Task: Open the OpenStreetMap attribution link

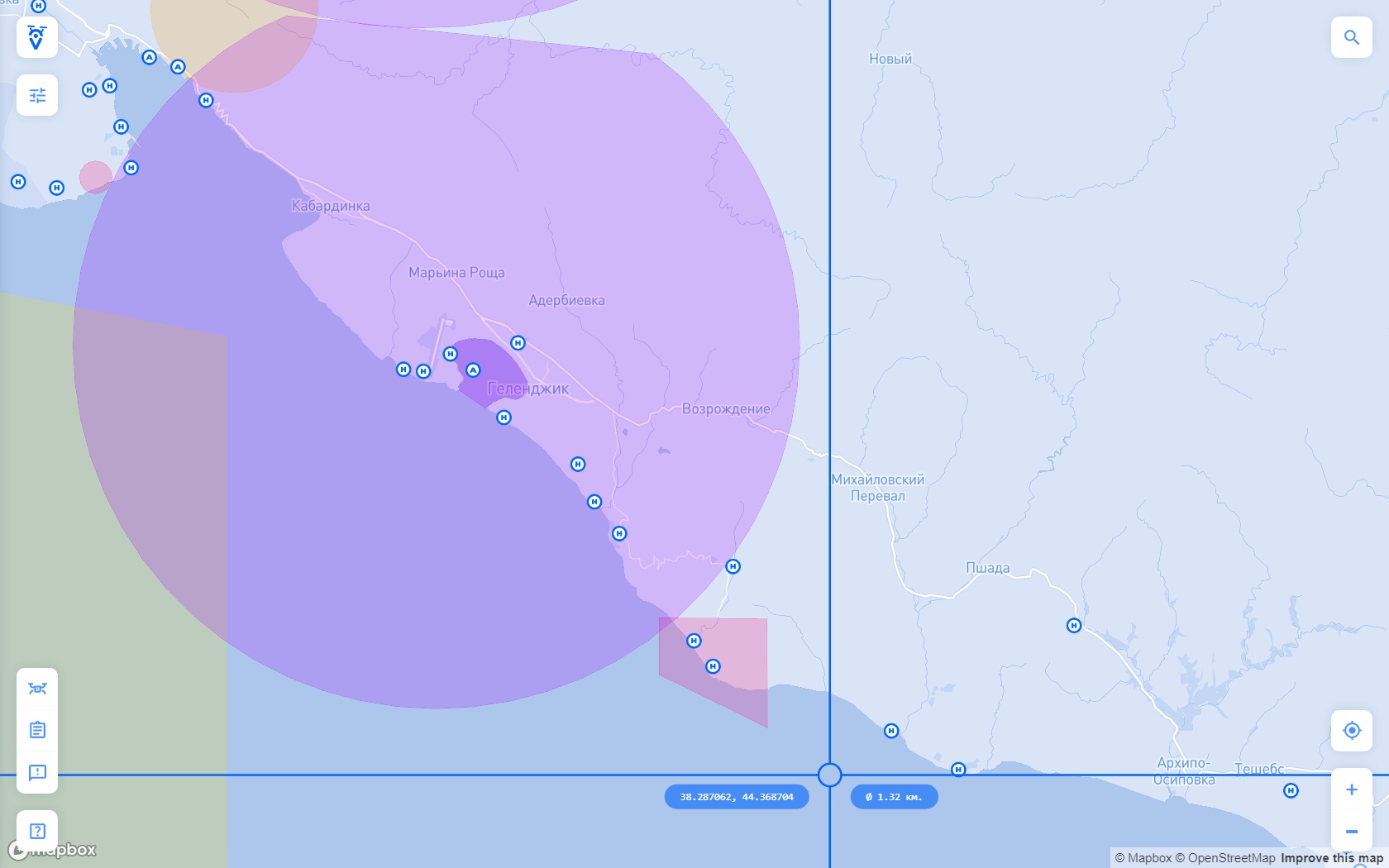Action: (1225, 858)
